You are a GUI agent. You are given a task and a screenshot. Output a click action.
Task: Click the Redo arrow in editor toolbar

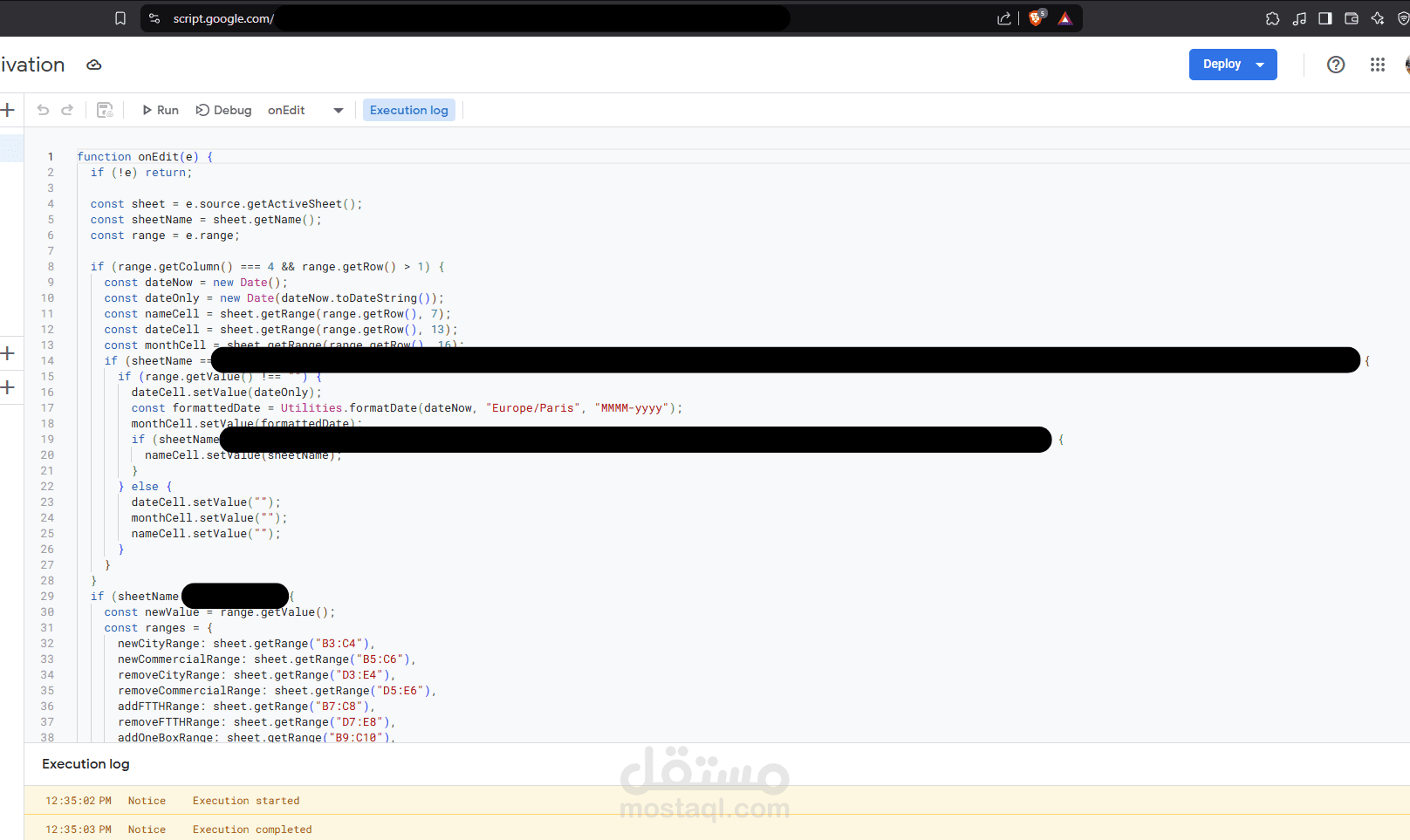click(x=67, y=110)
